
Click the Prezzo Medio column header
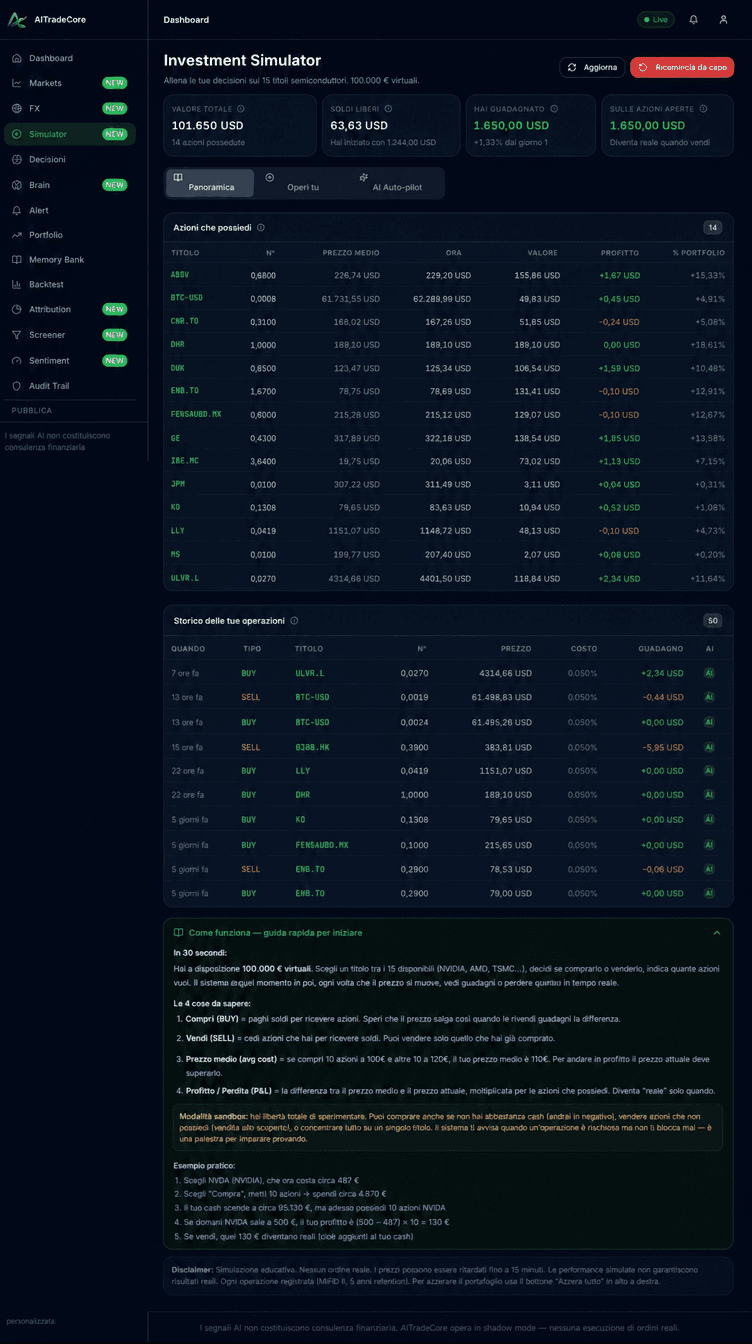351,253
